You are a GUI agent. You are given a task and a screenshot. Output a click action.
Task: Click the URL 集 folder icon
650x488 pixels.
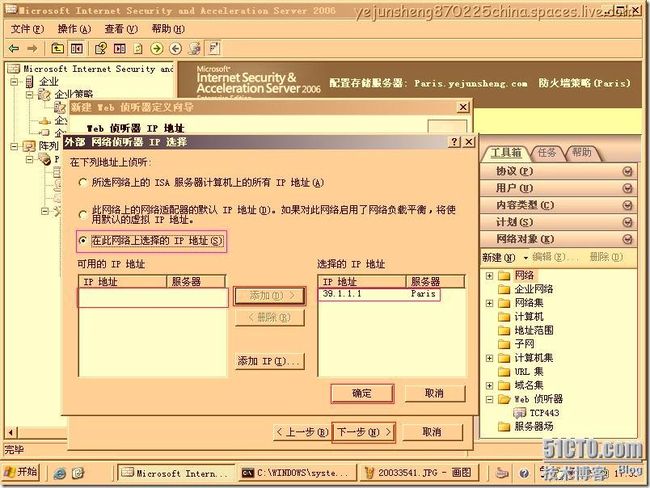[x=504, y=371]
